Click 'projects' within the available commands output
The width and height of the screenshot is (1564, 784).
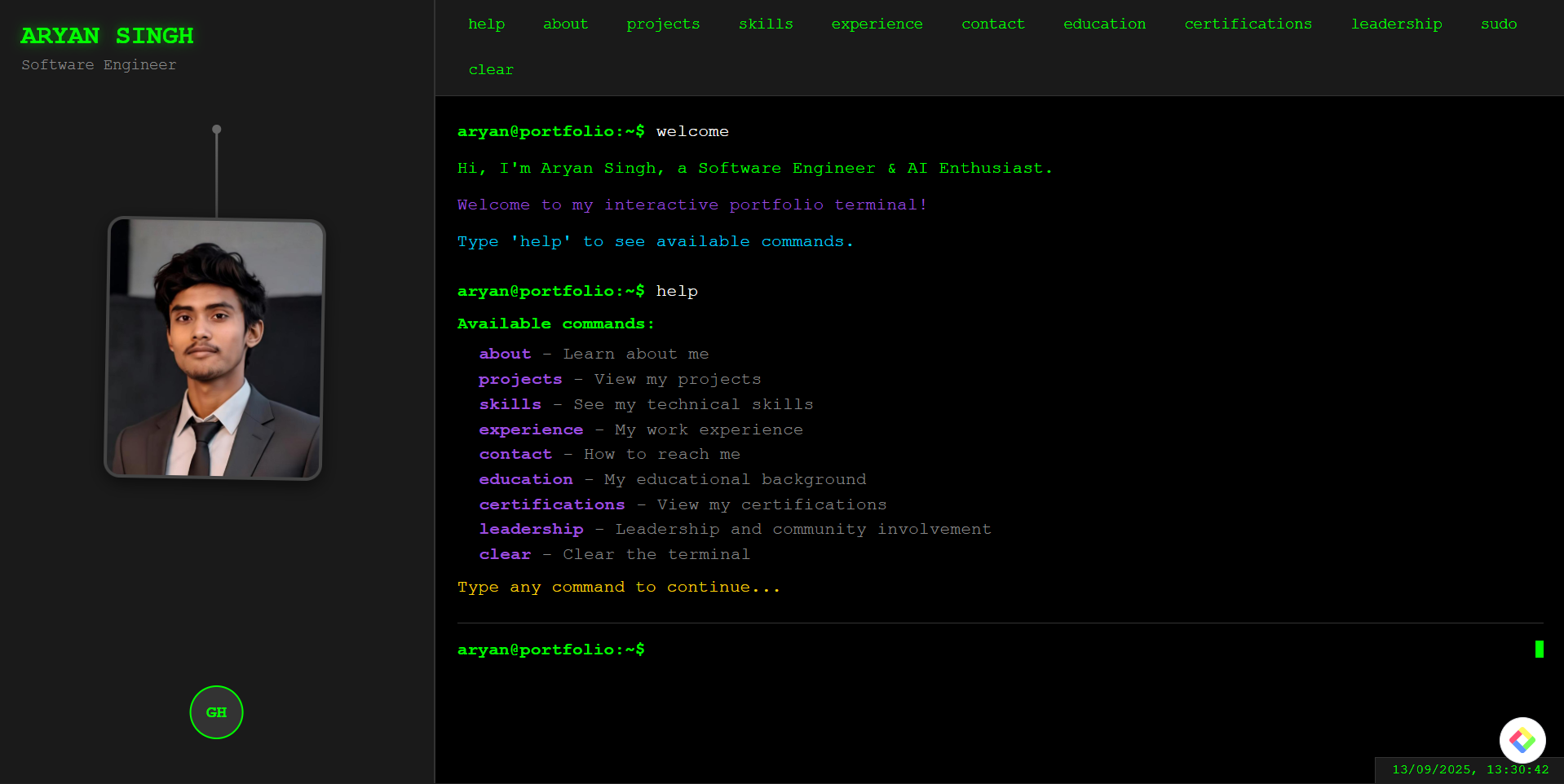click(520, 379)
